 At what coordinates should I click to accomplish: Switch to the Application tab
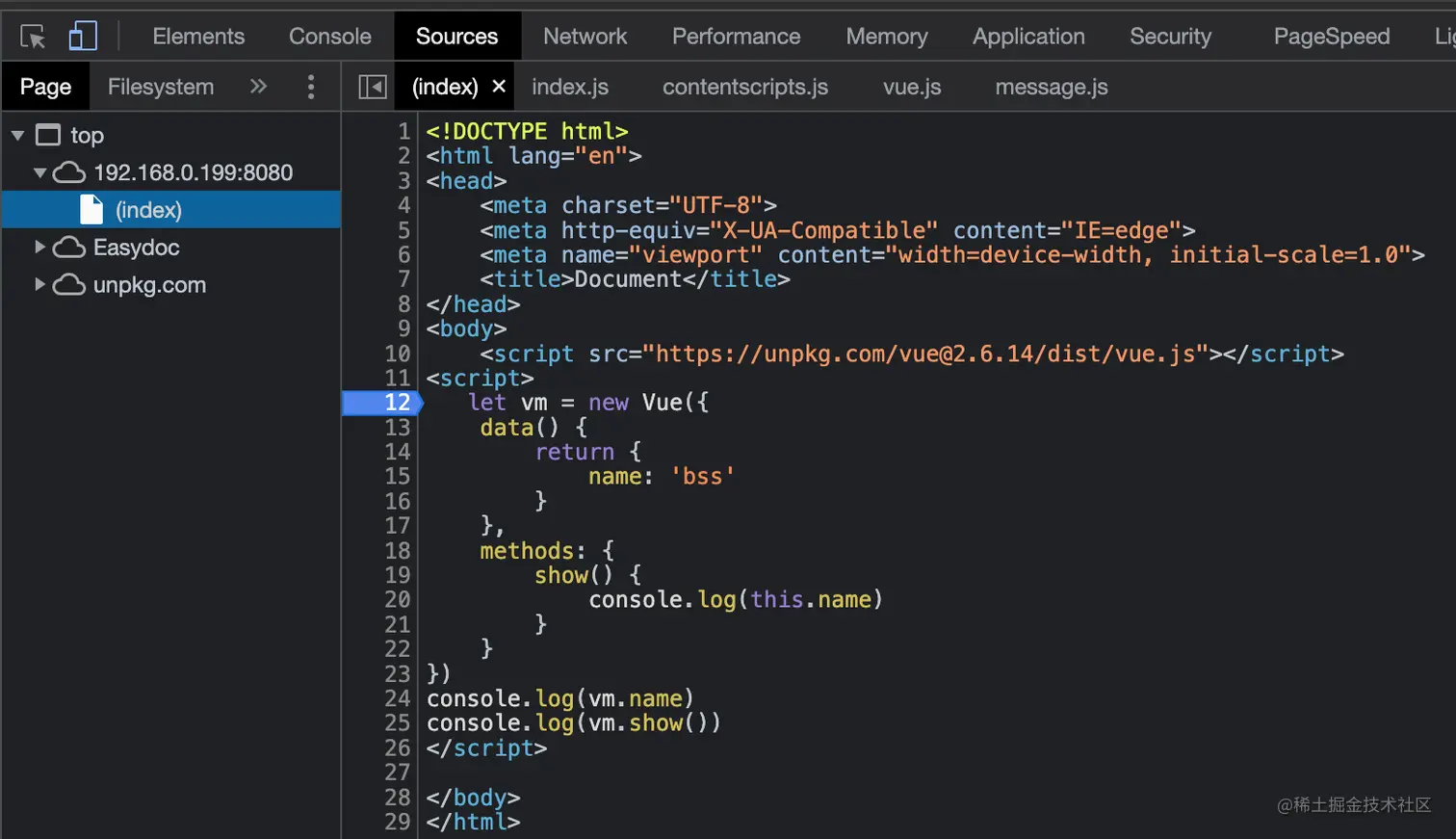[x=1028, y=37]
